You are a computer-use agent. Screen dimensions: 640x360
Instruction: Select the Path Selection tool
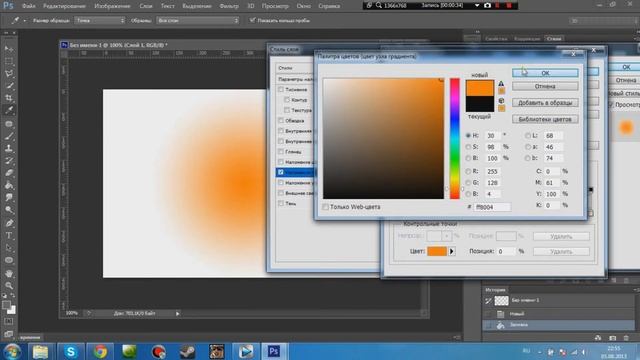pyautogui.click(x=9, y=248)
